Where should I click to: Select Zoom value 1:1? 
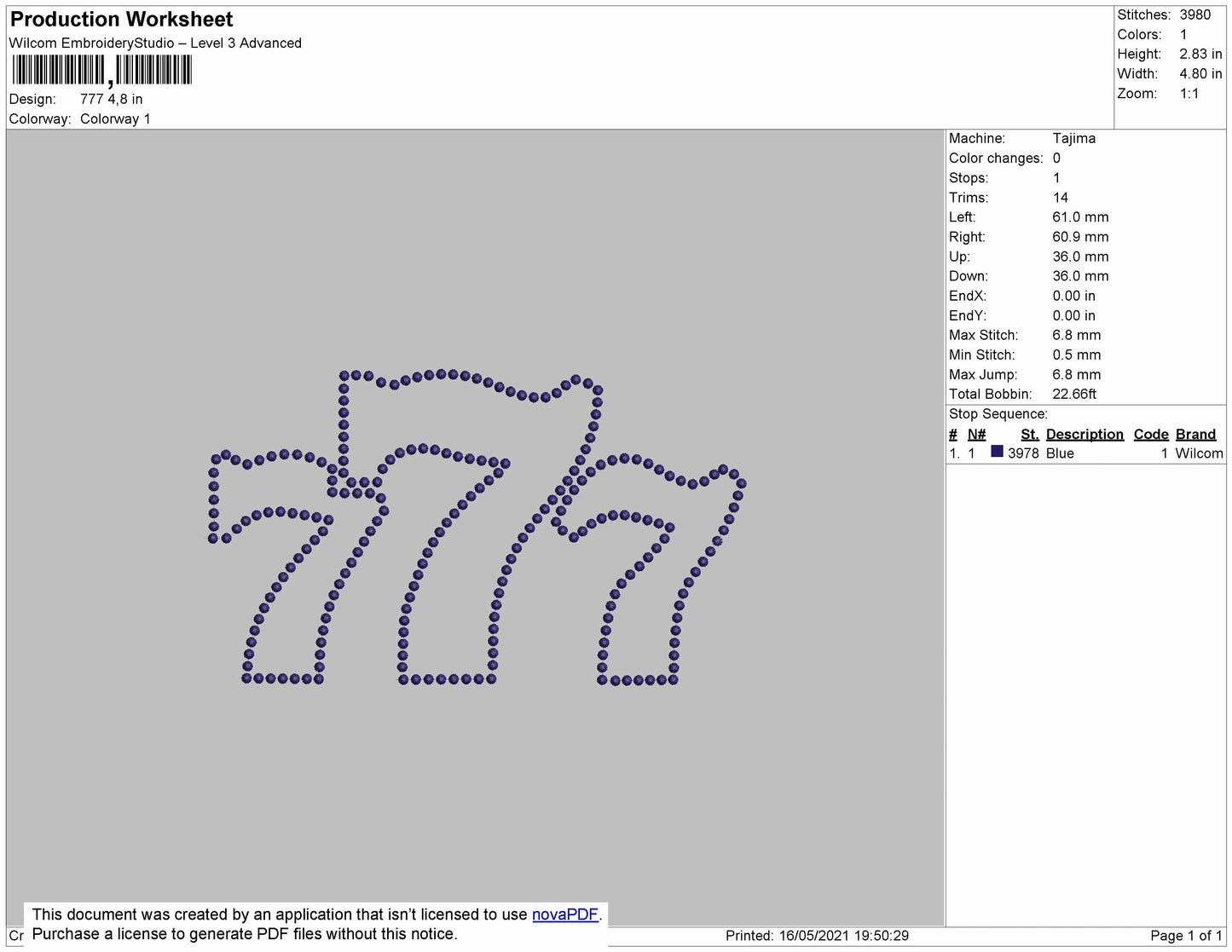(x=1189, y=94)
